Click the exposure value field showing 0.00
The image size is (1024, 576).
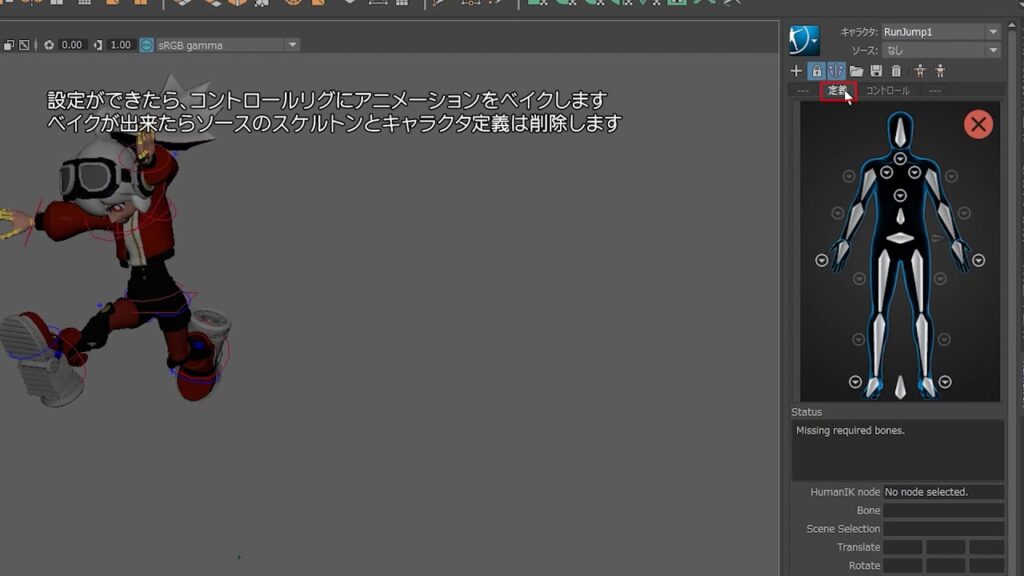[x=72, y=45]
